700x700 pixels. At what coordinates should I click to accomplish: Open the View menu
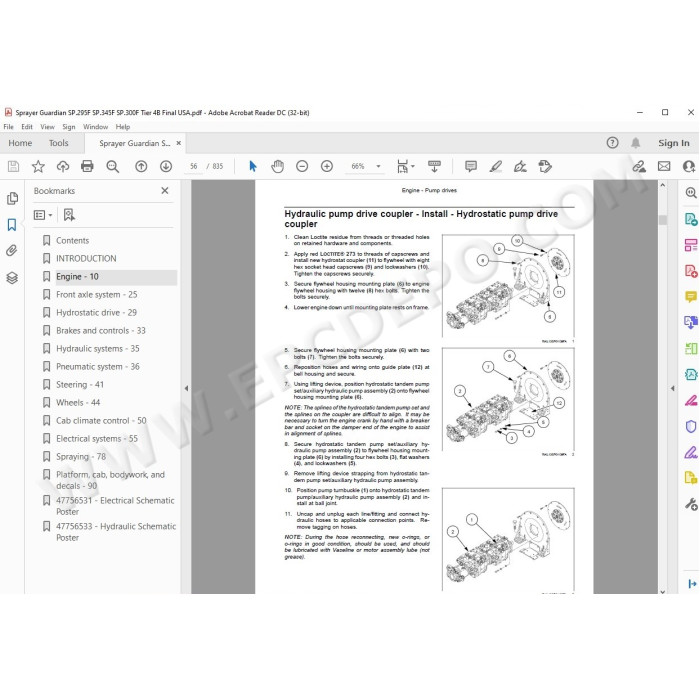pos(47,127)
